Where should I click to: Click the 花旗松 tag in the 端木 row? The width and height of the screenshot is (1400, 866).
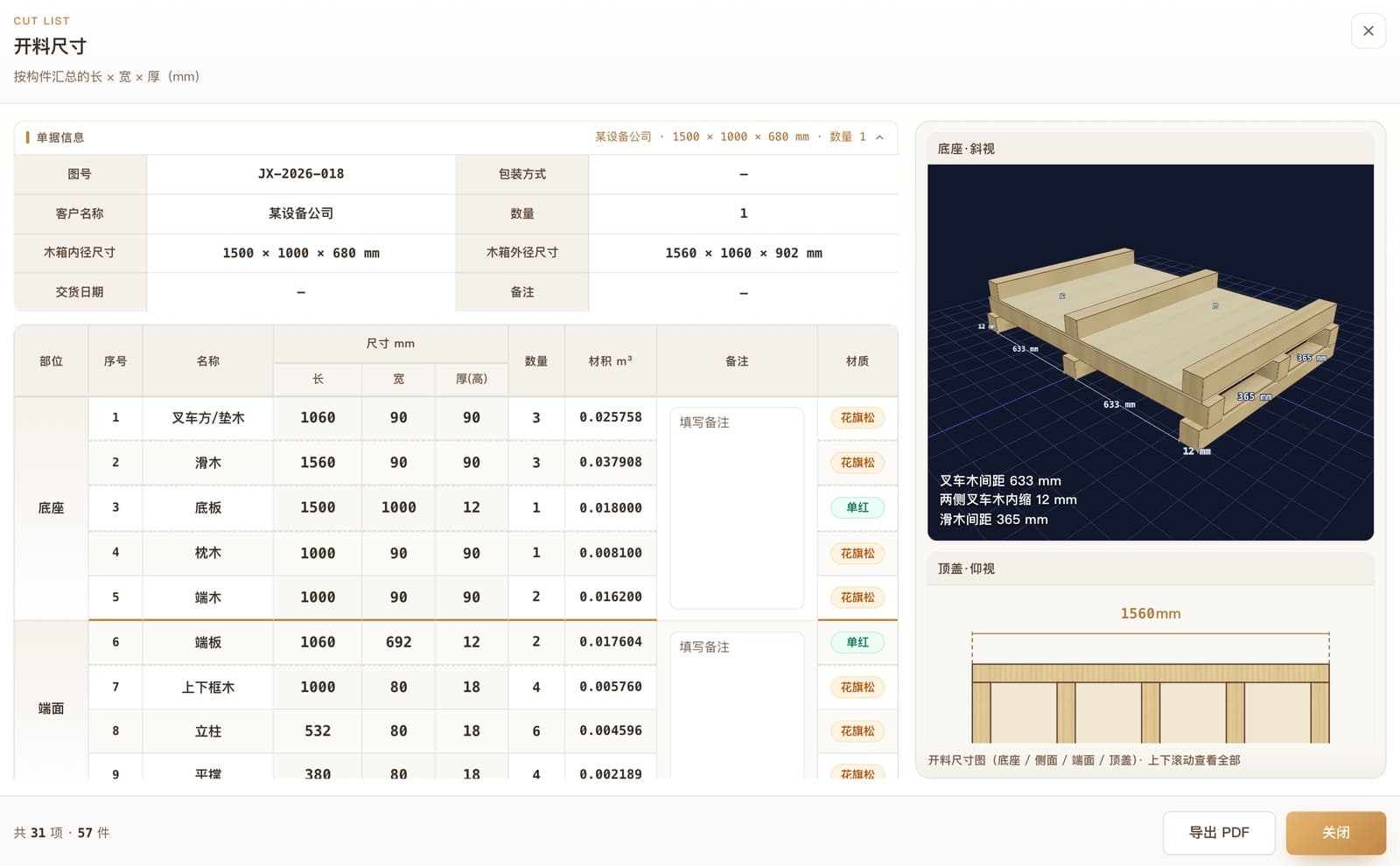coord(857,597)
